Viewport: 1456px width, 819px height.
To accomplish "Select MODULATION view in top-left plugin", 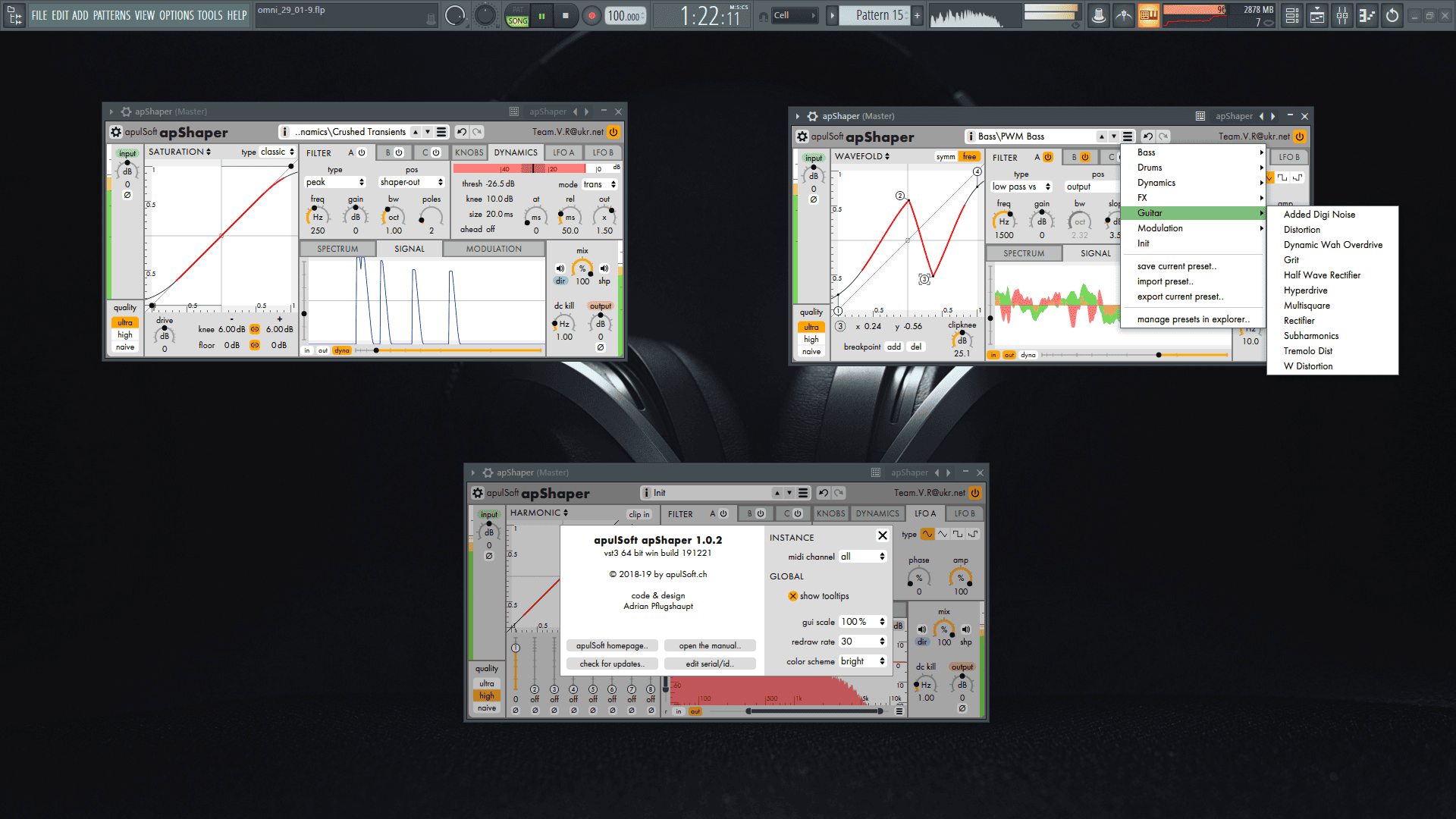I will pos(494,249).
